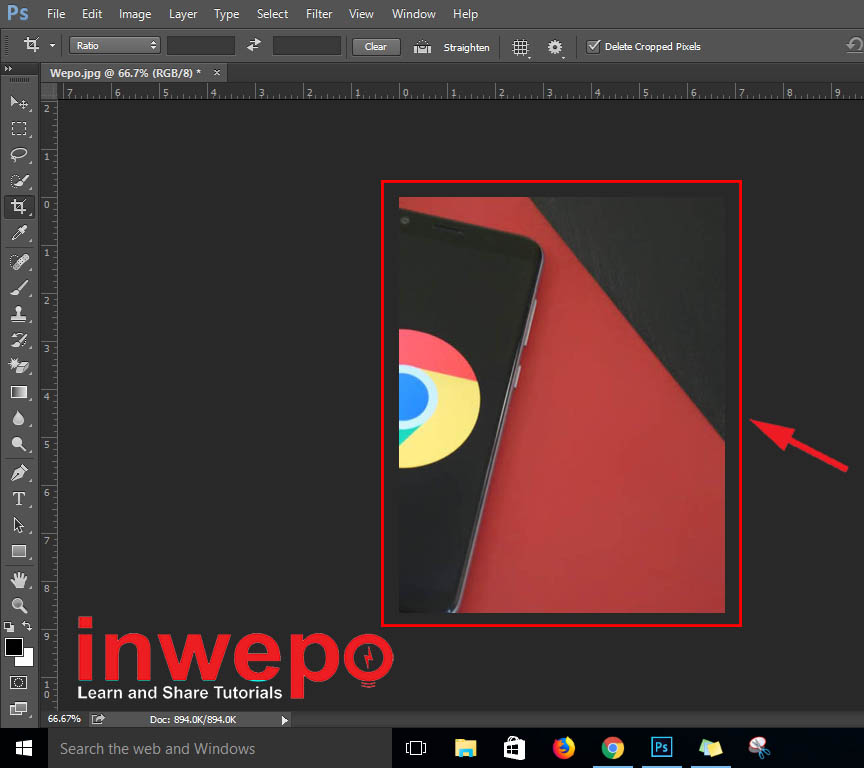Activate the Hand tool
The width and height of the screenshot is (864, 768).
point(19,579)
